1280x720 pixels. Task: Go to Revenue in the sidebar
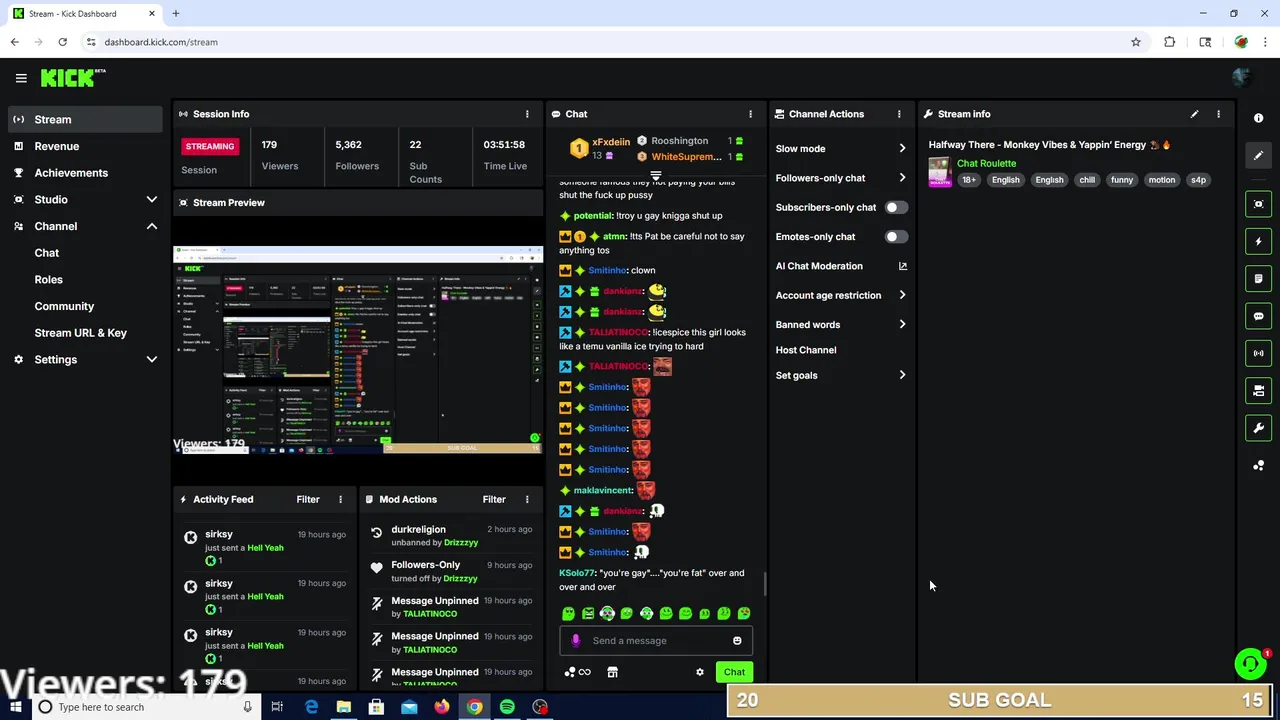(83, 146)
